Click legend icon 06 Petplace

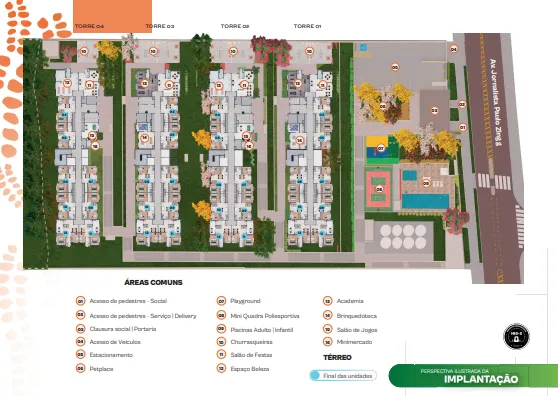(x=81, y=369)
